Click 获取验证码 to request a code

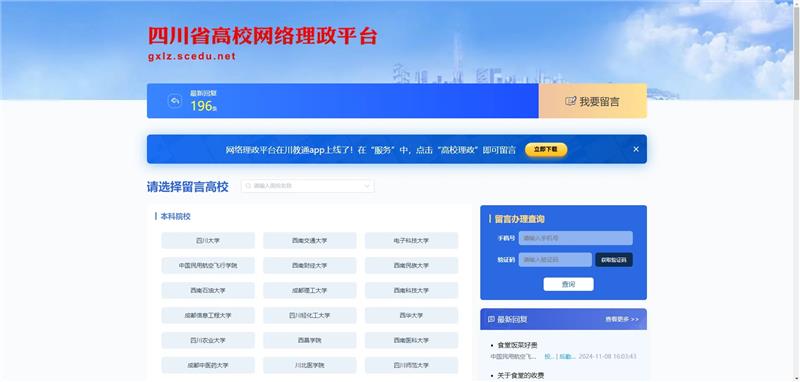(614, 260)
